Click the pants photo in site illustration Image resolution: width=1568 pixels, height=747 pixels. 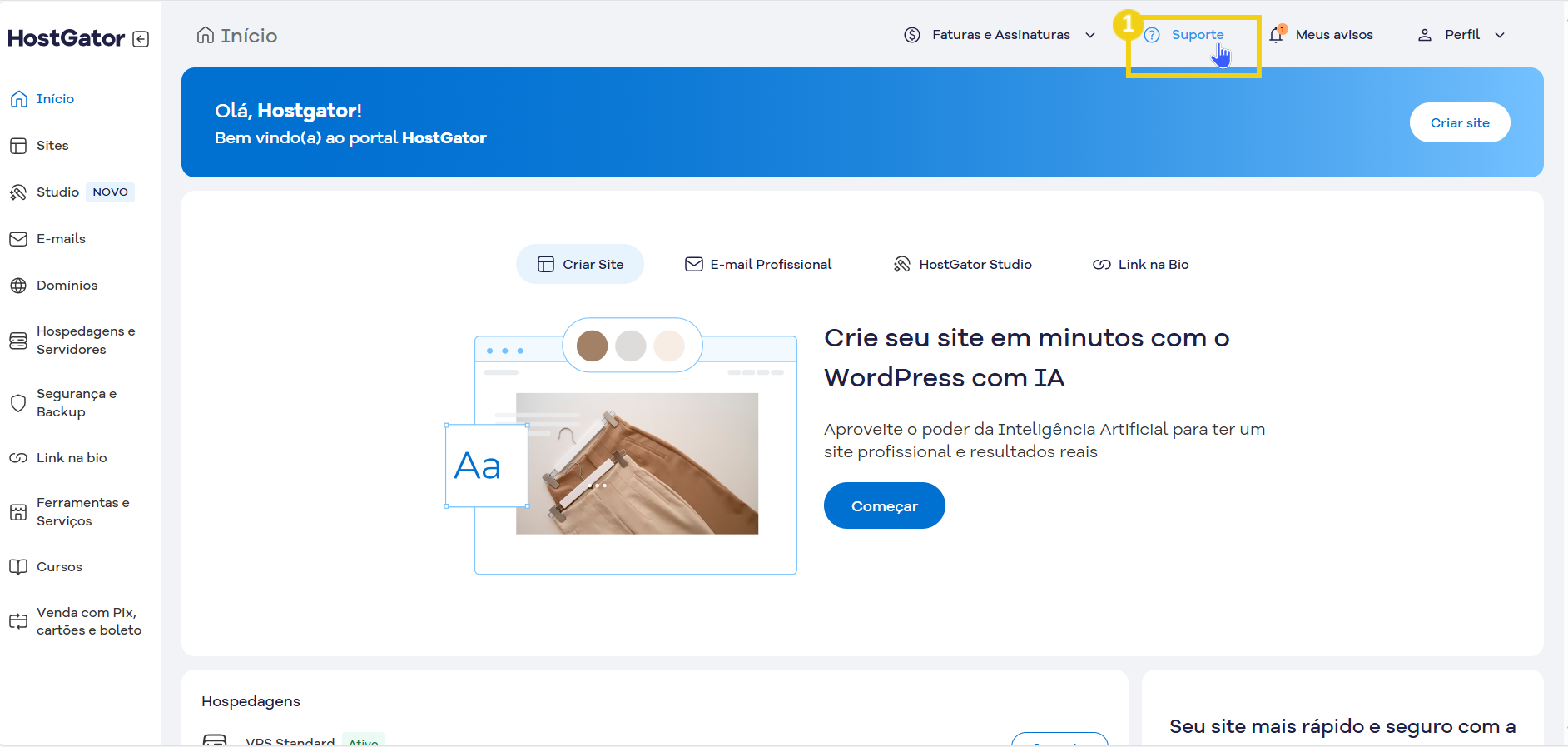point(638,464)
